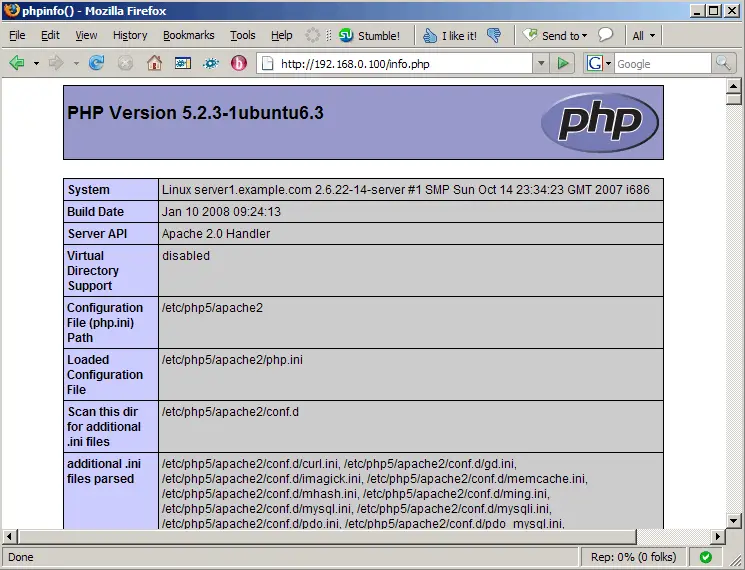Expand the address bar URL dropdown
The height and width of the screenshot is (570, 745).
[x=541, y=63]
